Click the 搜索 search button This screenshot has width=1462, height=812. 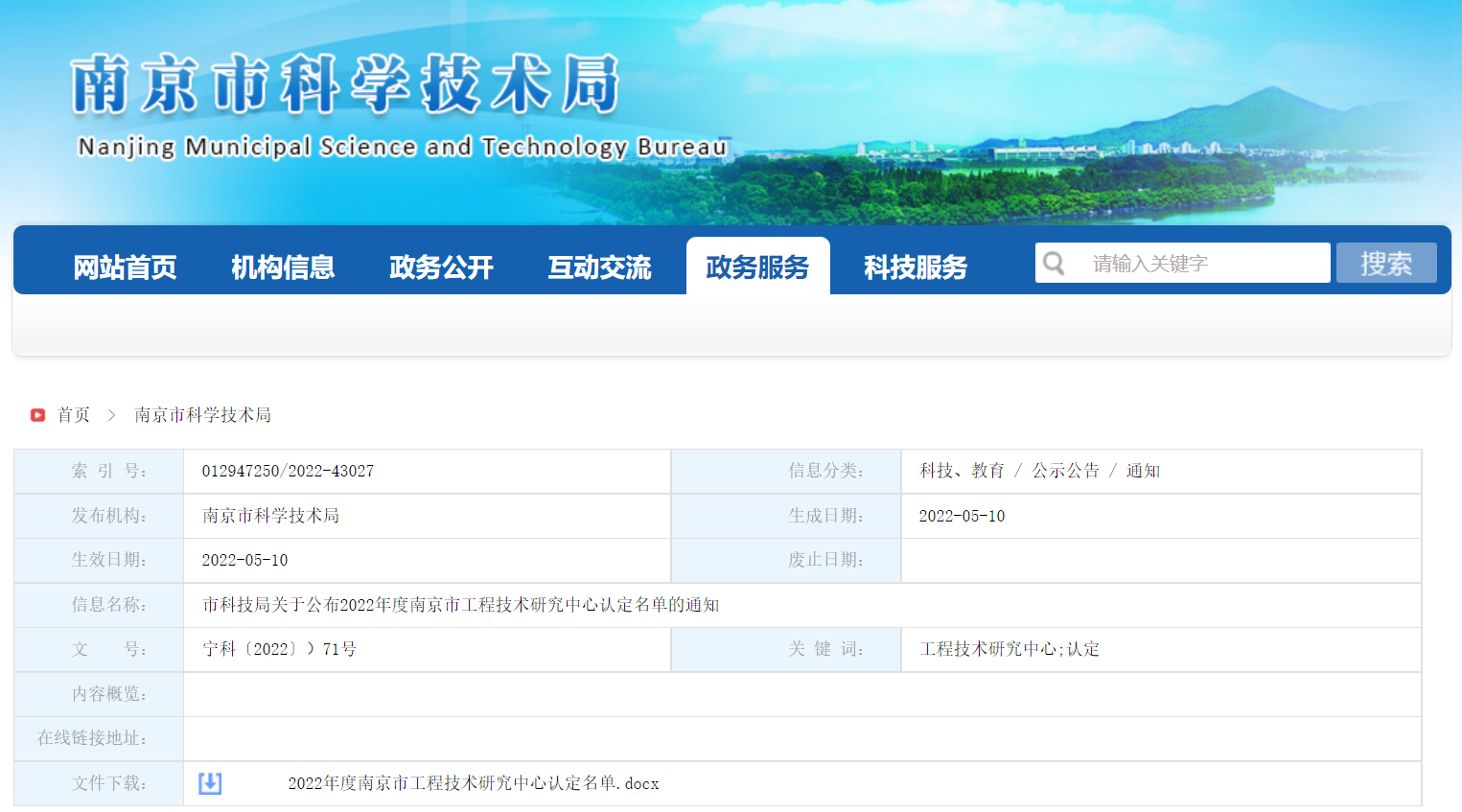tap(1386, 262)
